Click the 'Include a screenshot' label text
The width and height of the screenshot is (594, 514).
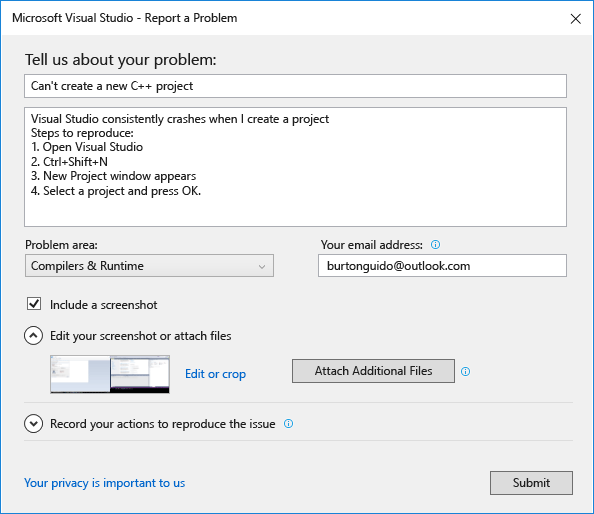click(x=103, y=305)
